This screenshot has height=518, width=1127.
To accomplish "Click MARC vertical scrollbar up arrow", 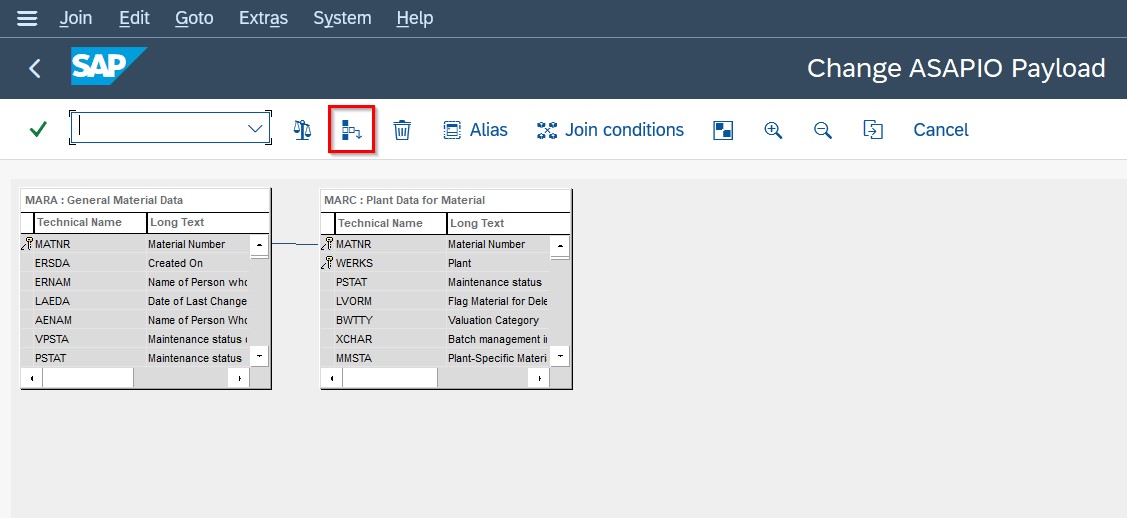I will point(560,246).
